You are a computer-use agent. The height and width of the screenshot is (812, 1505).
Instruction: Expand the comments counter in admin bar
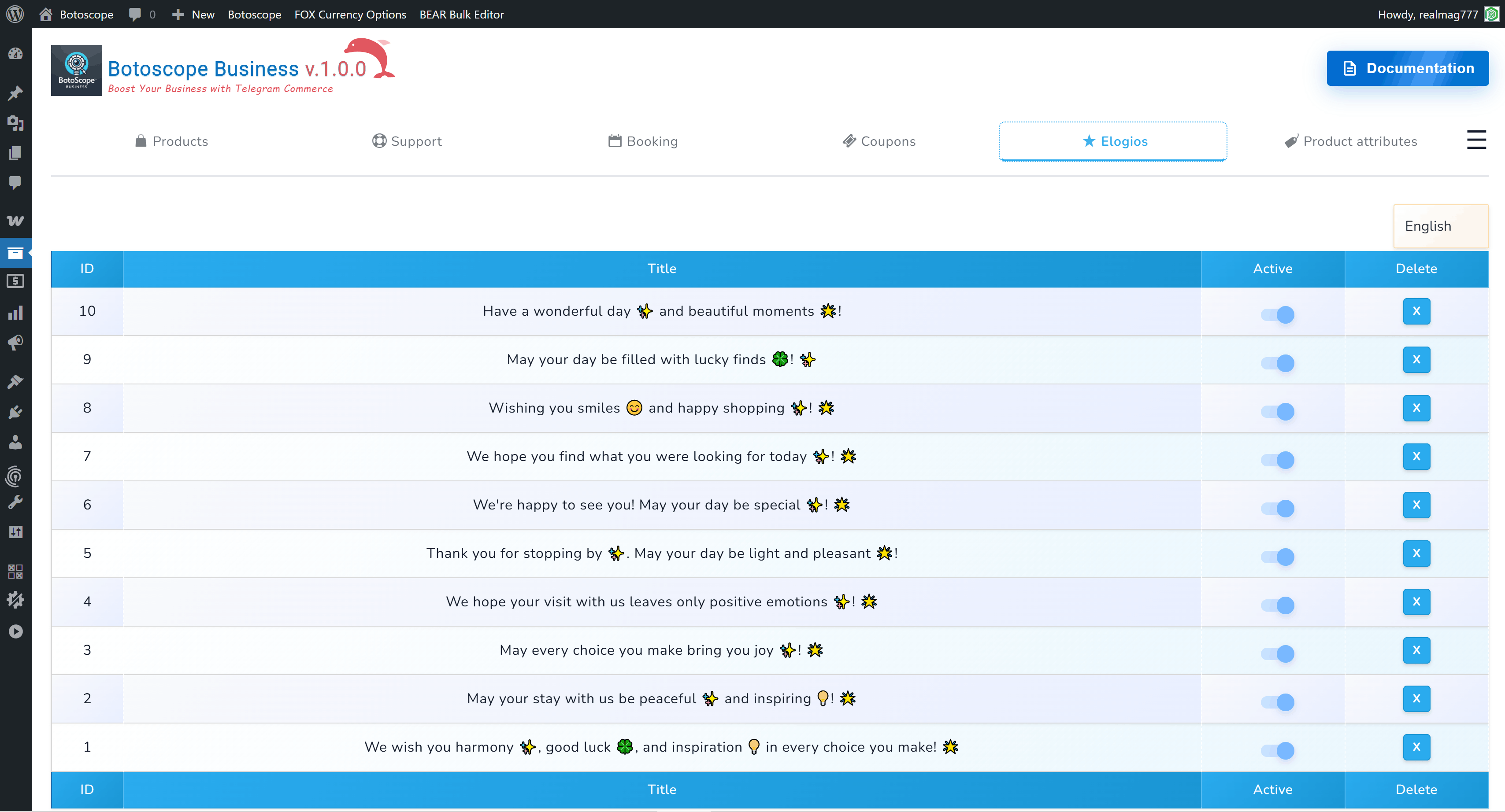coord(141,14)
